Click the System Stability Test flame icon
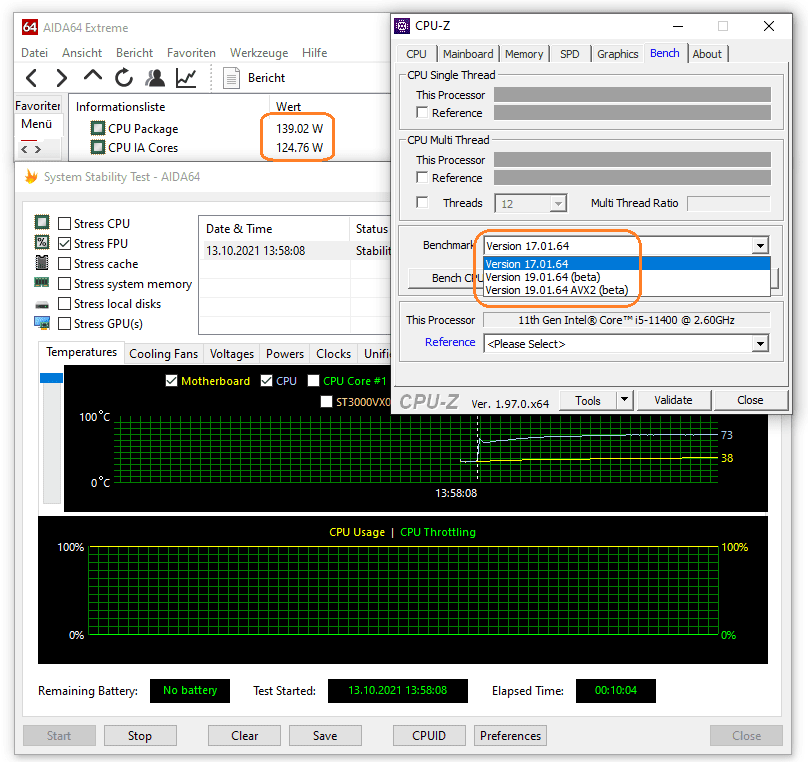This screenshot has height=767, width=808. [x=31, y=177]
